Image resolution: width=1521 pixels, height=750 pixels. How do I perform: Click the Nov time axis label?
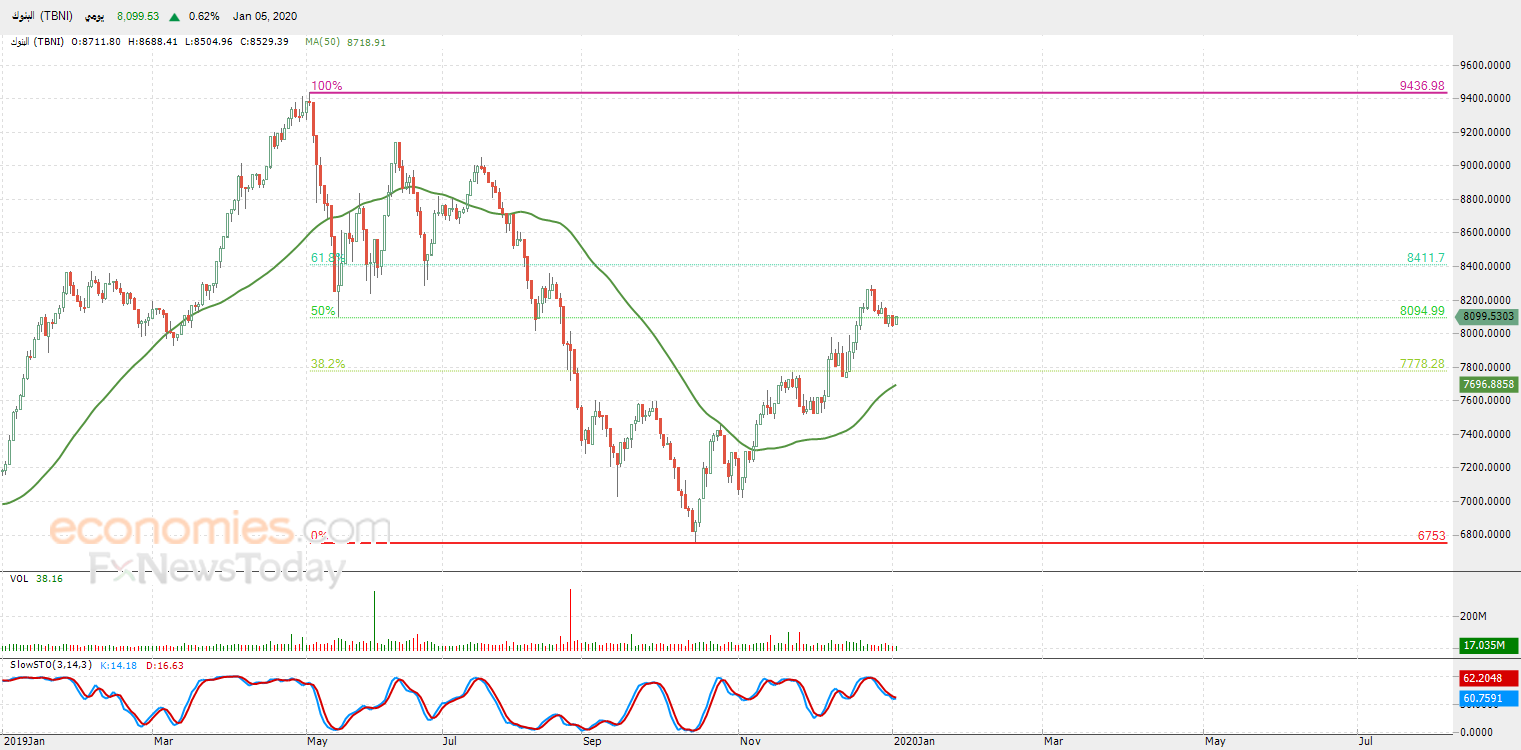tap(748, 741)
